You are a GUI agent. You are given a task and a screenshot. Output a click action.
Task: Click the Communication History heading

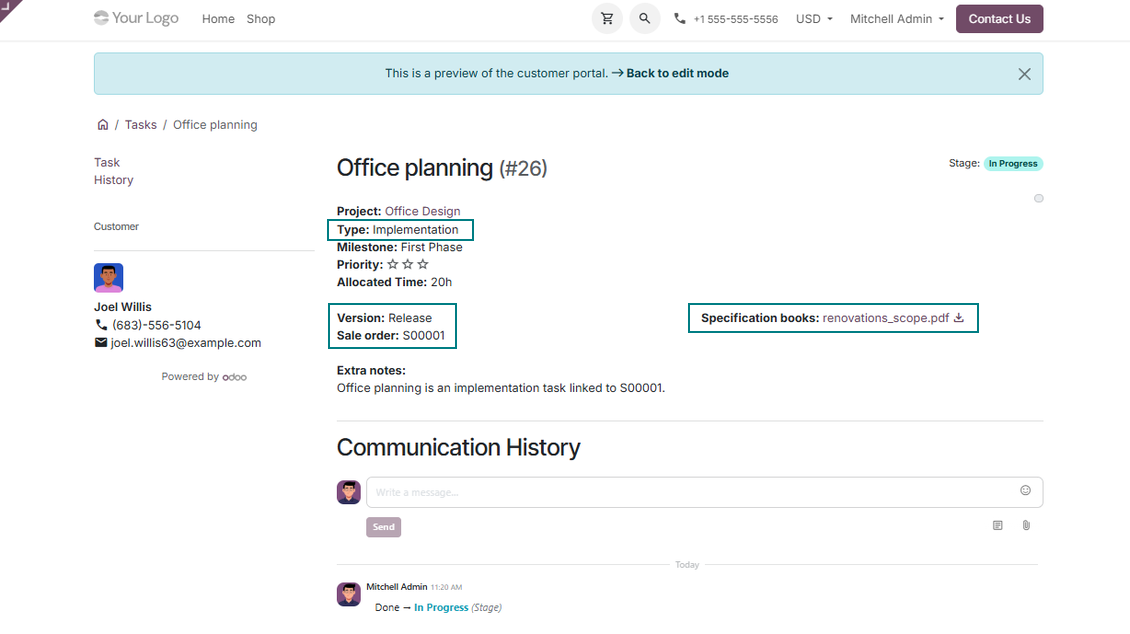pyautogui.click(x=458, y=447)
